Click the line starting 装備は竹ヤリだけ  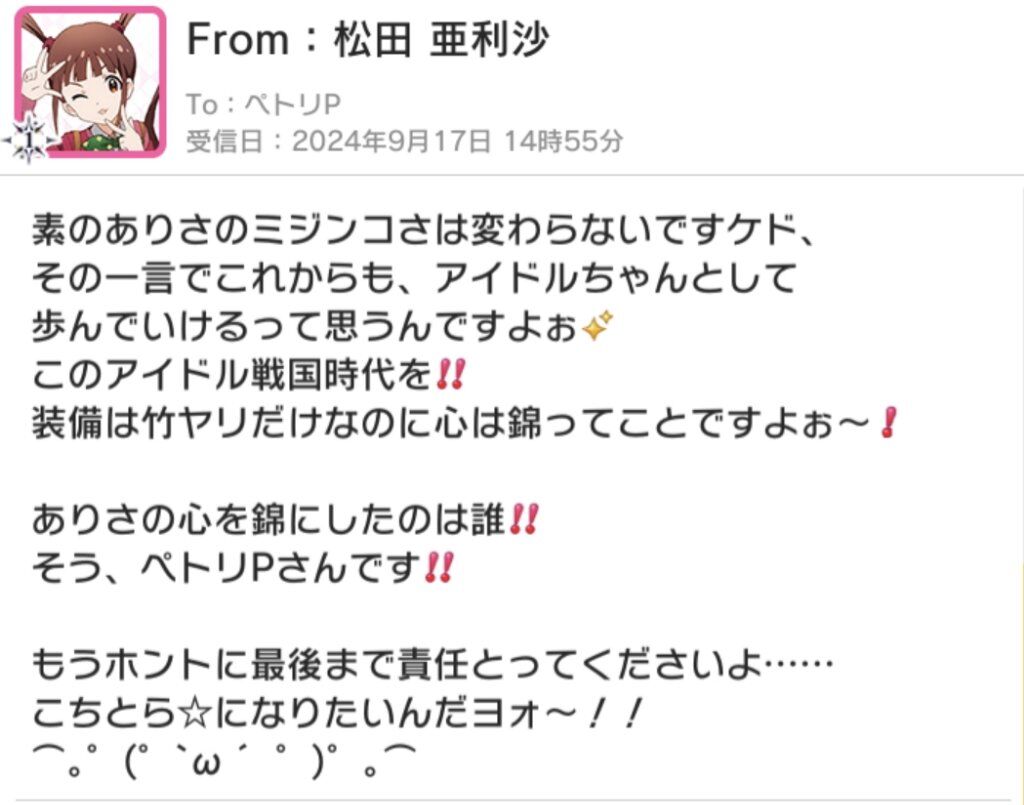(x=465, y=422)
